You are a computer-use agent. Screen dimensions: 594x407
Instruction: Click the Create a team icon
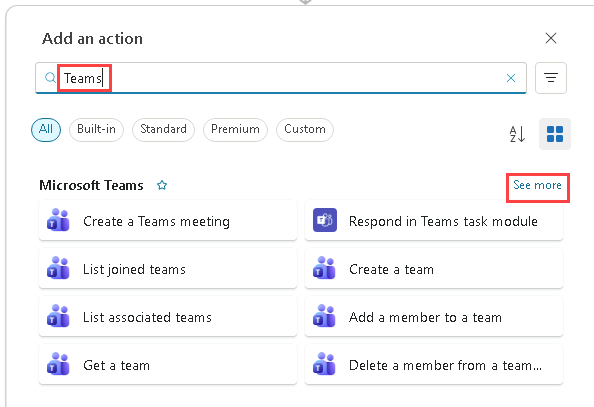coord(324,268)
